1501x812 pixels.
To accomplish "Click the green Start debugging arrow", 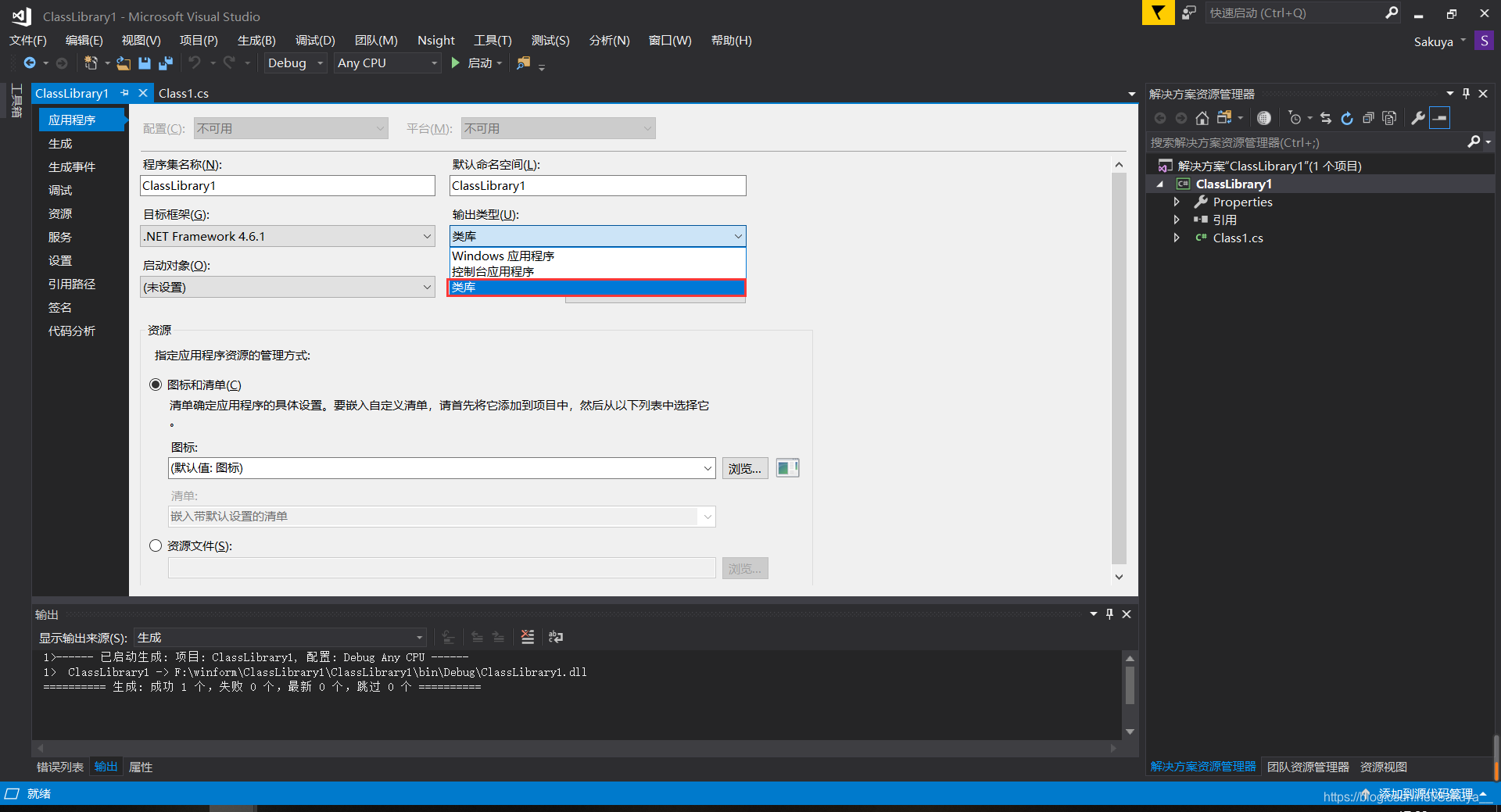I will click(456, 63).
